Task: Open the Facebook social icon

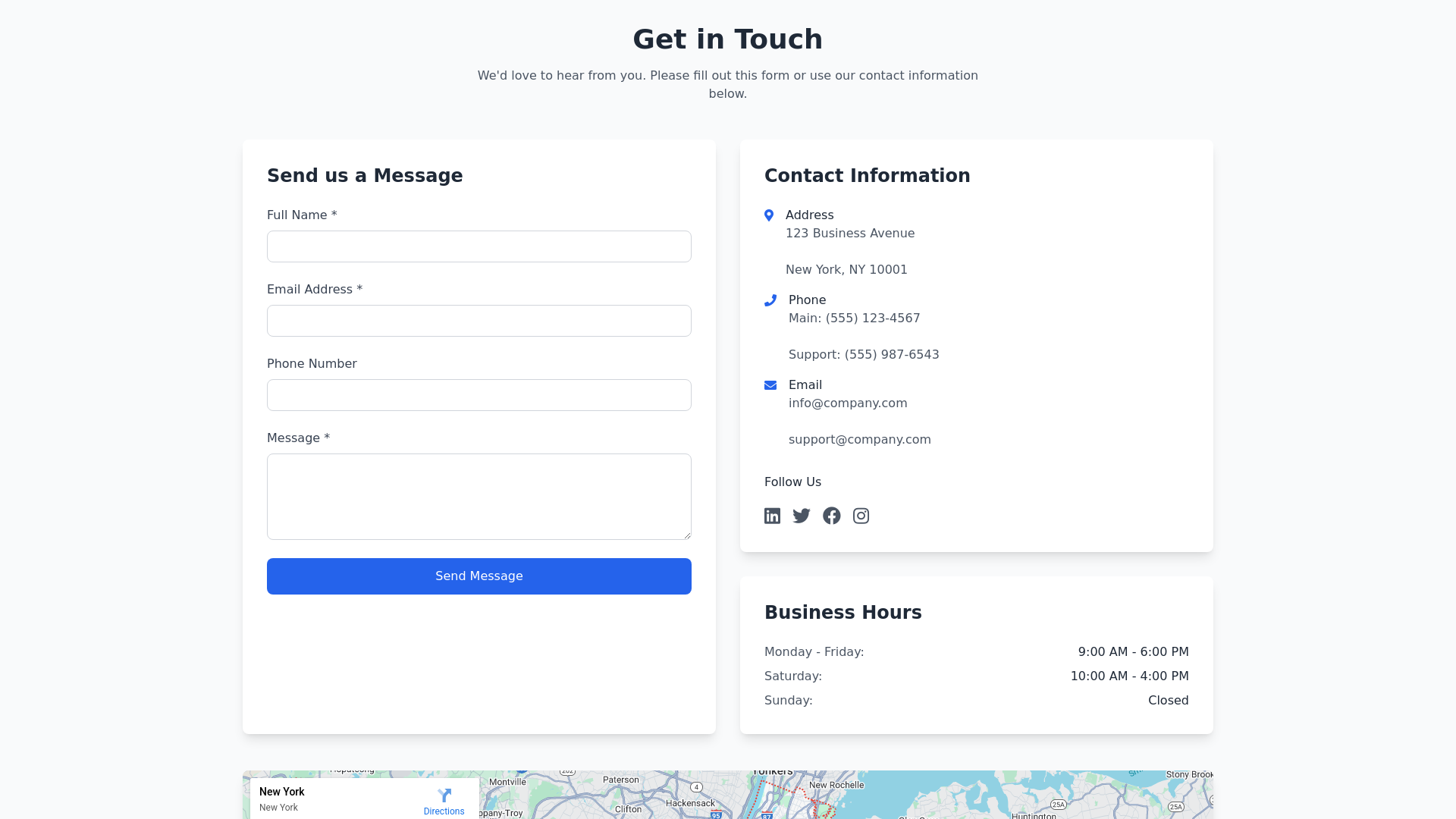Action: (x=831, y=516)
